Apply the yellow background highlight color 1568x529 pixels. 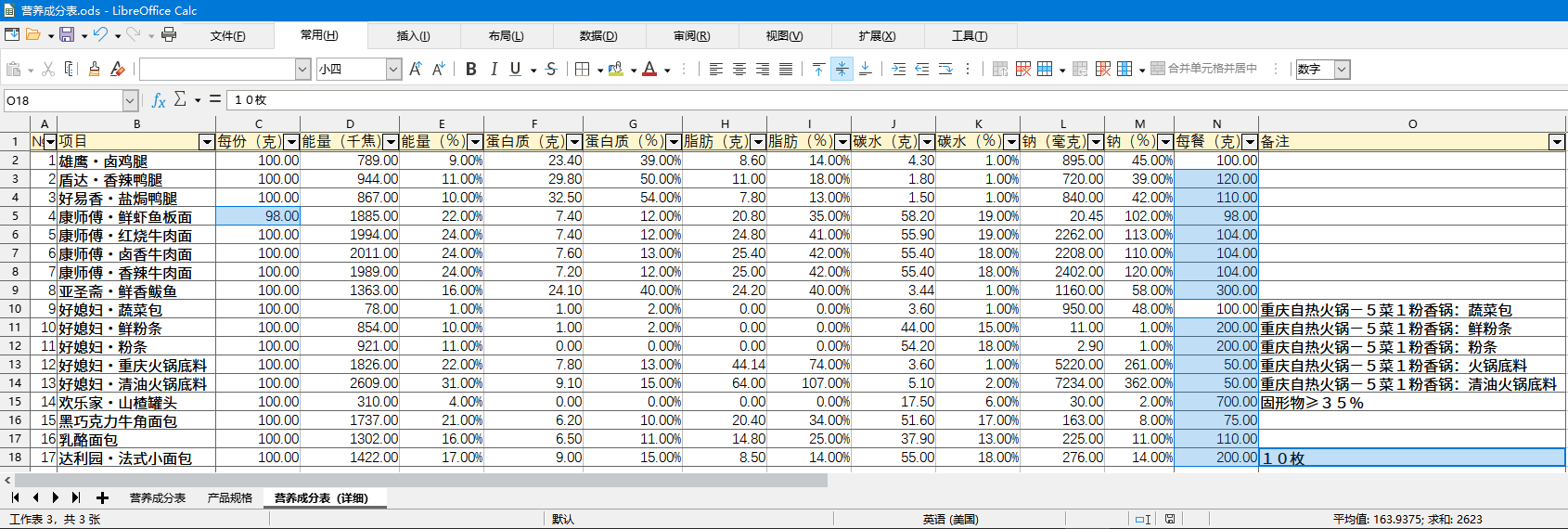pyautogui.click(x=616, y=69)
